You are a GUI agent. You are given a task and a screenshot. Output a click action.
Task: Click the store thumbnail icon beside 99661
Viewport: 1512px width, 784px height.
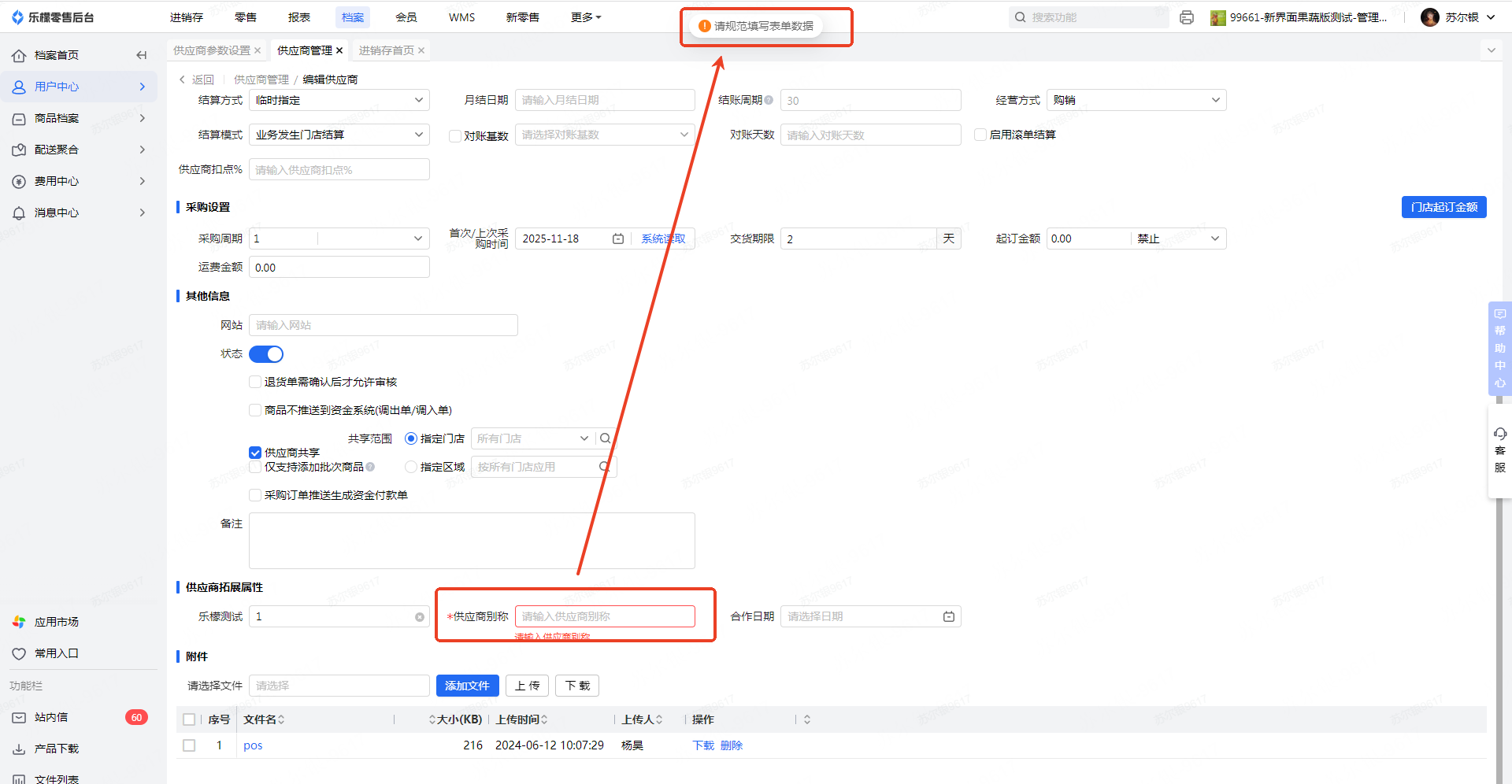1218,17
